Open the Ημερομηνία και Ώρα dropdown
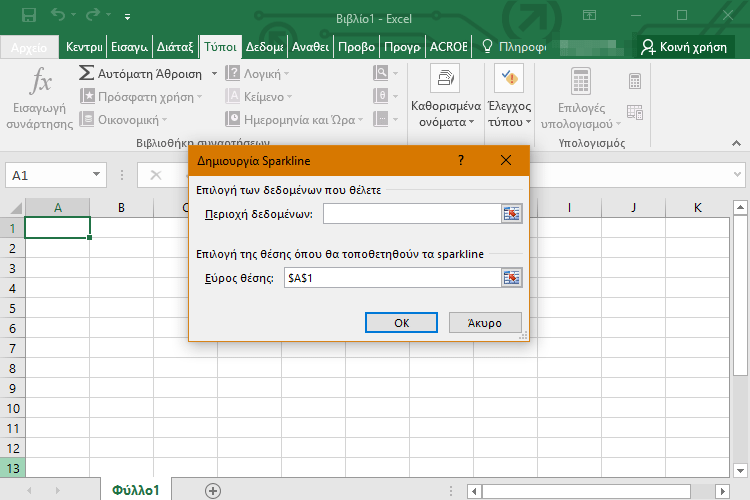This screenshot has width=750, height=500. [x=294, y=120]
